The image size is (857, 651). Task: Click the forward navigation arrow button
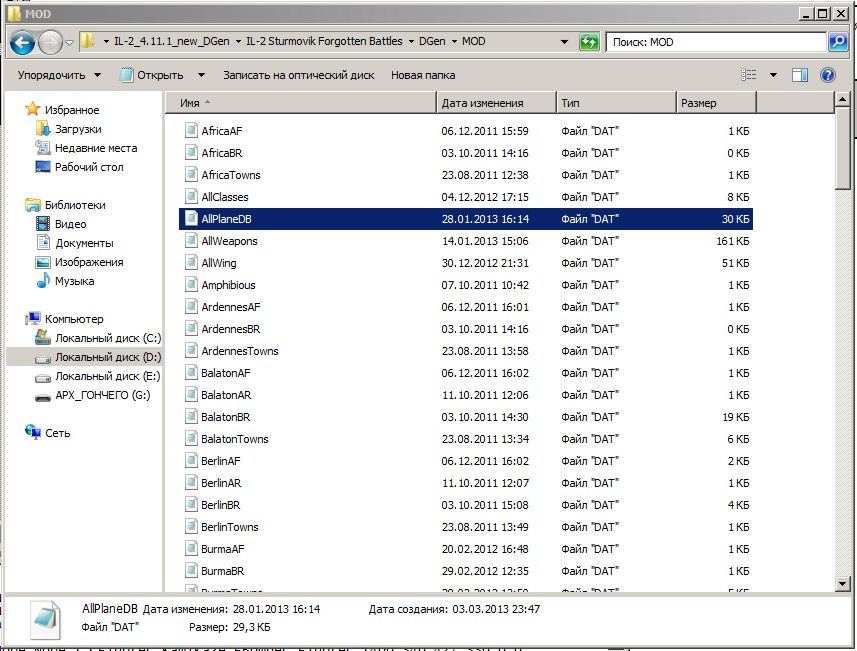[50, 42]
